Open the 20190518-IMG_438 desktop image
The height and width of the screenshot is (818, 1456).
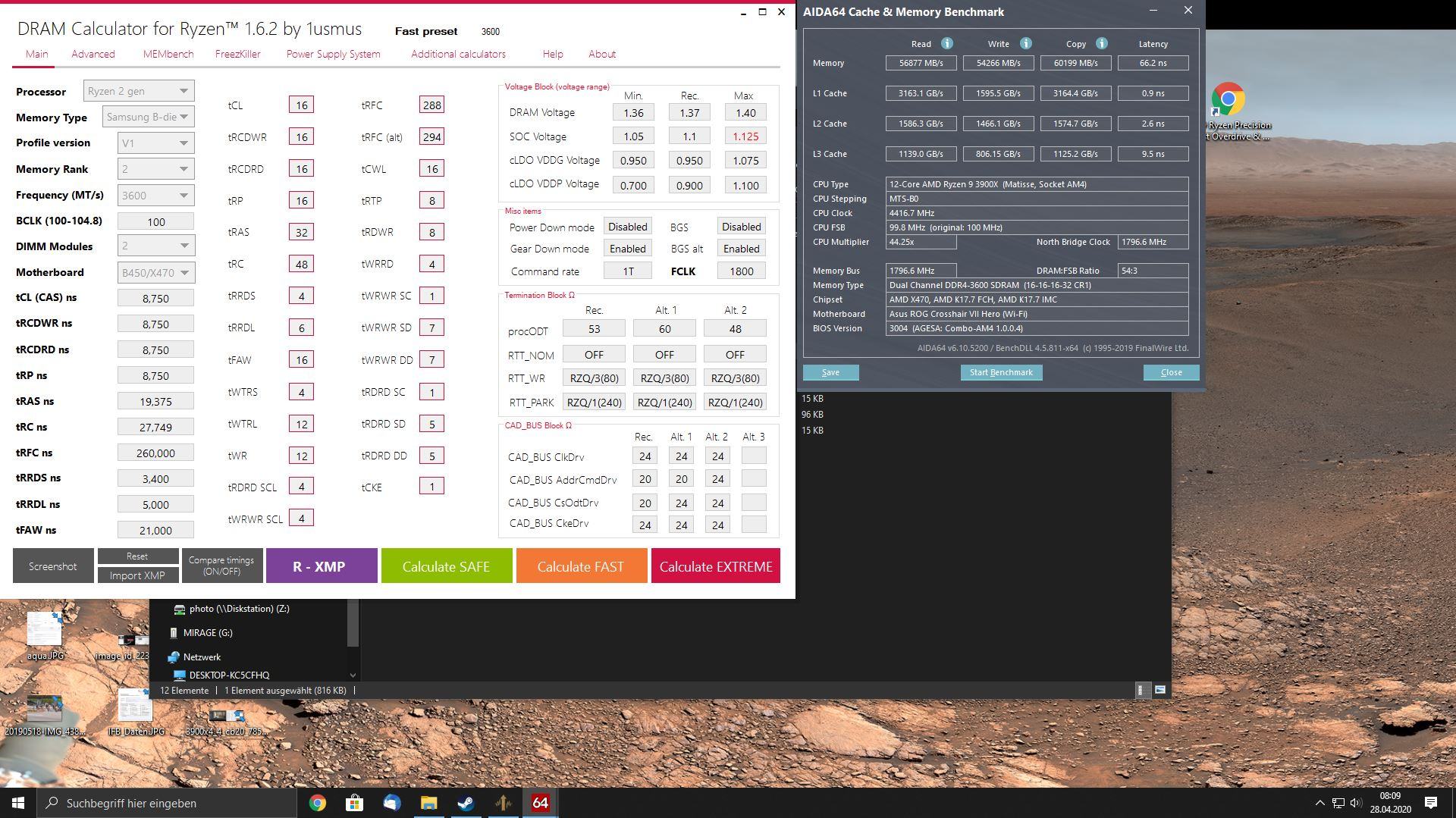point(45,715)
